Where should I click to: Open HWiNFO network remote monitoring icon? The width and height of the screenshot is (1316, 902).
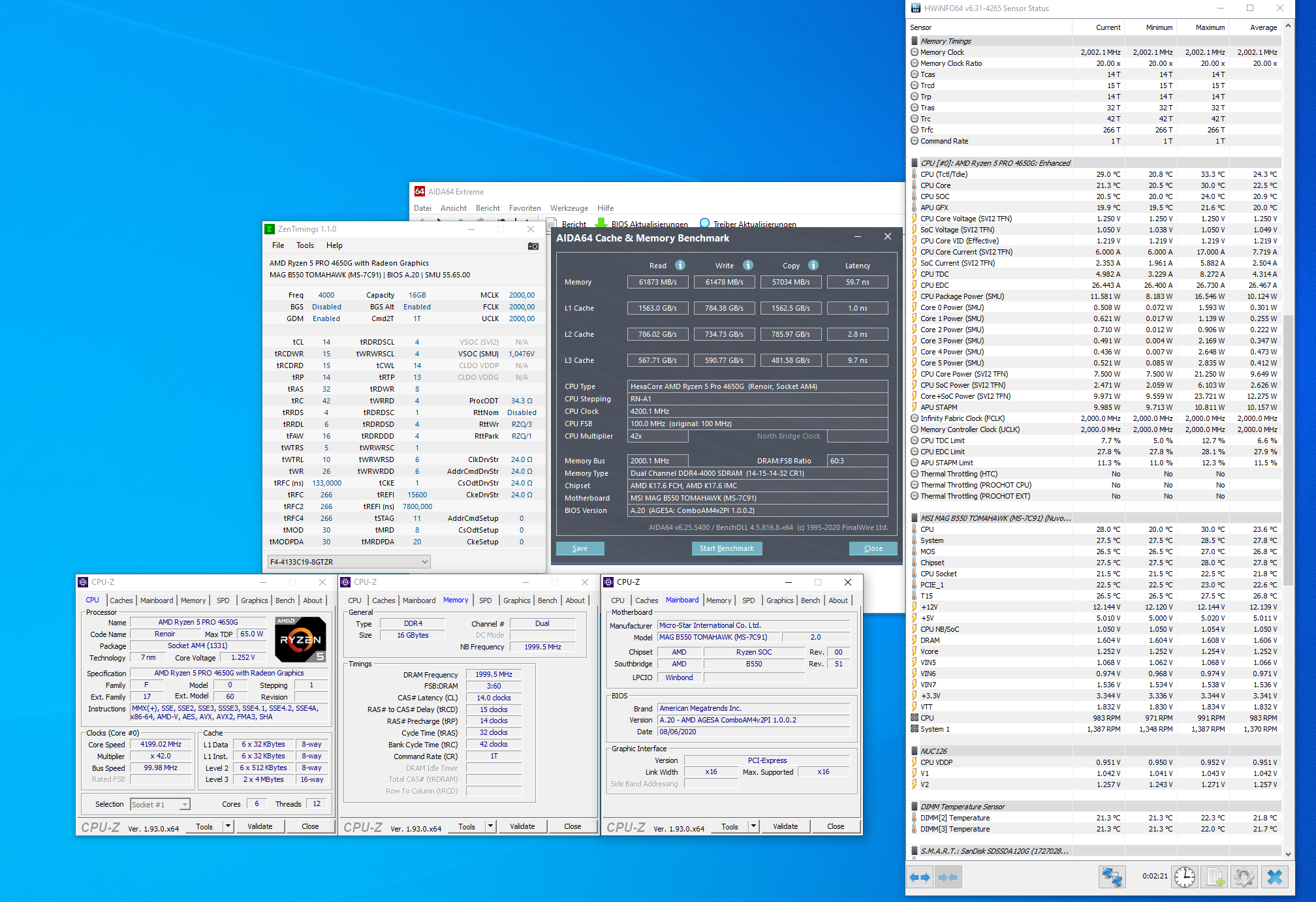click(x=1112, y=877)
